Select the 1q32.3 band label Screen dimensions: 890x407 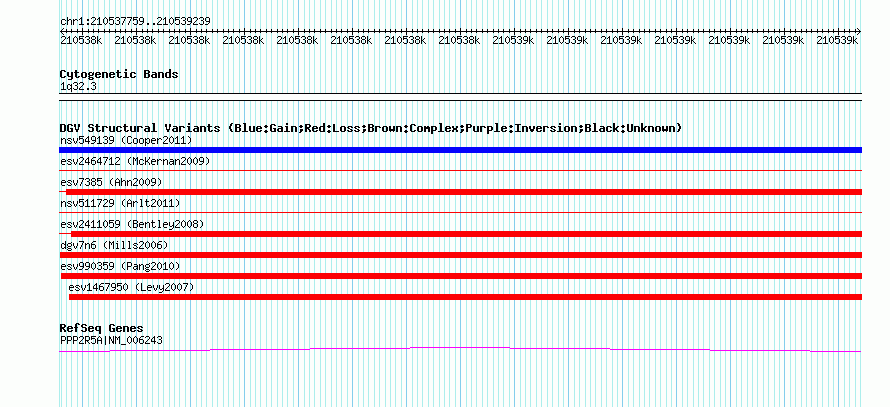click(77, 86)
